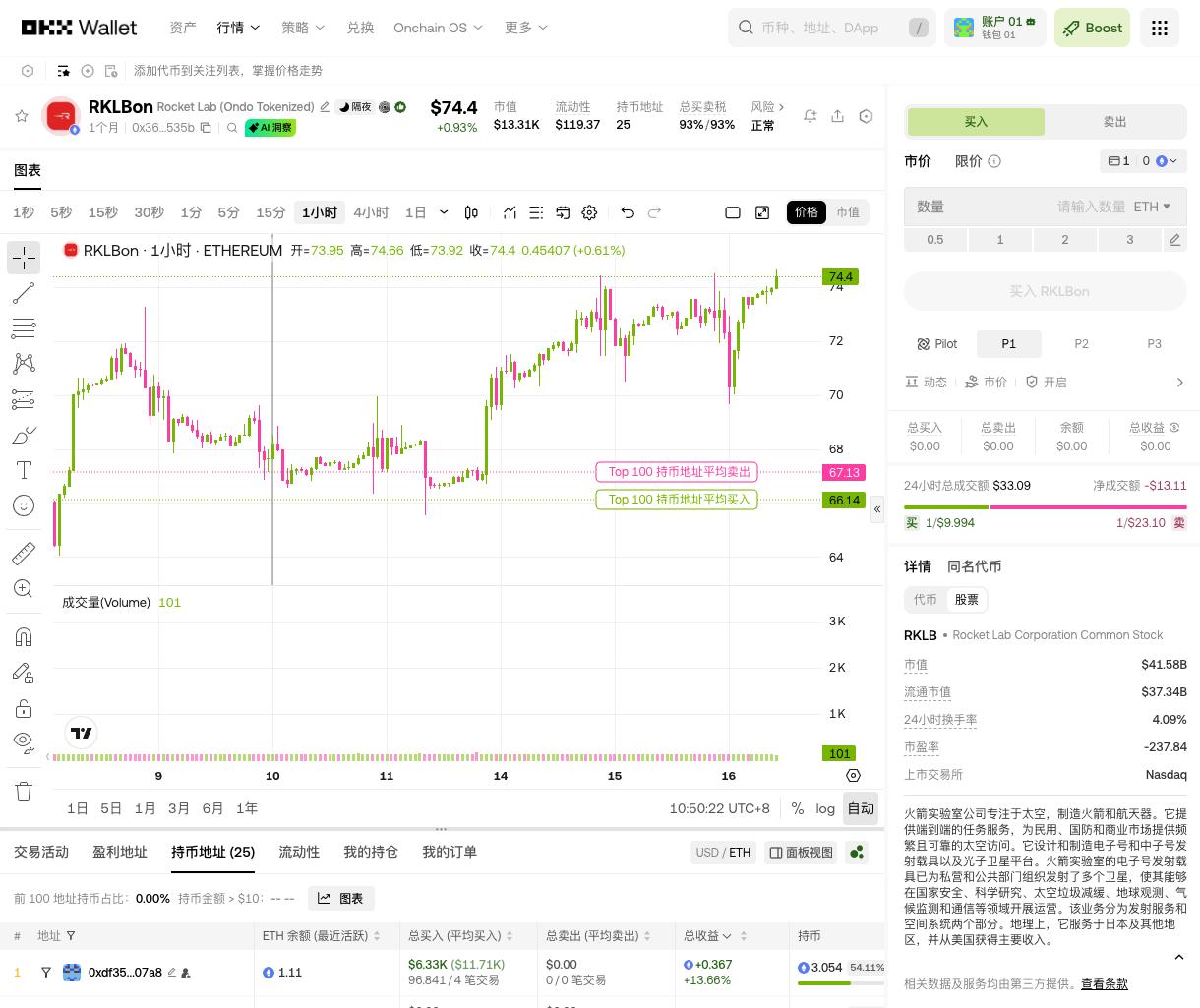Open the 股票 tab in 详情 panel
Screen dimensions: 1200x1008
point(966,600)
